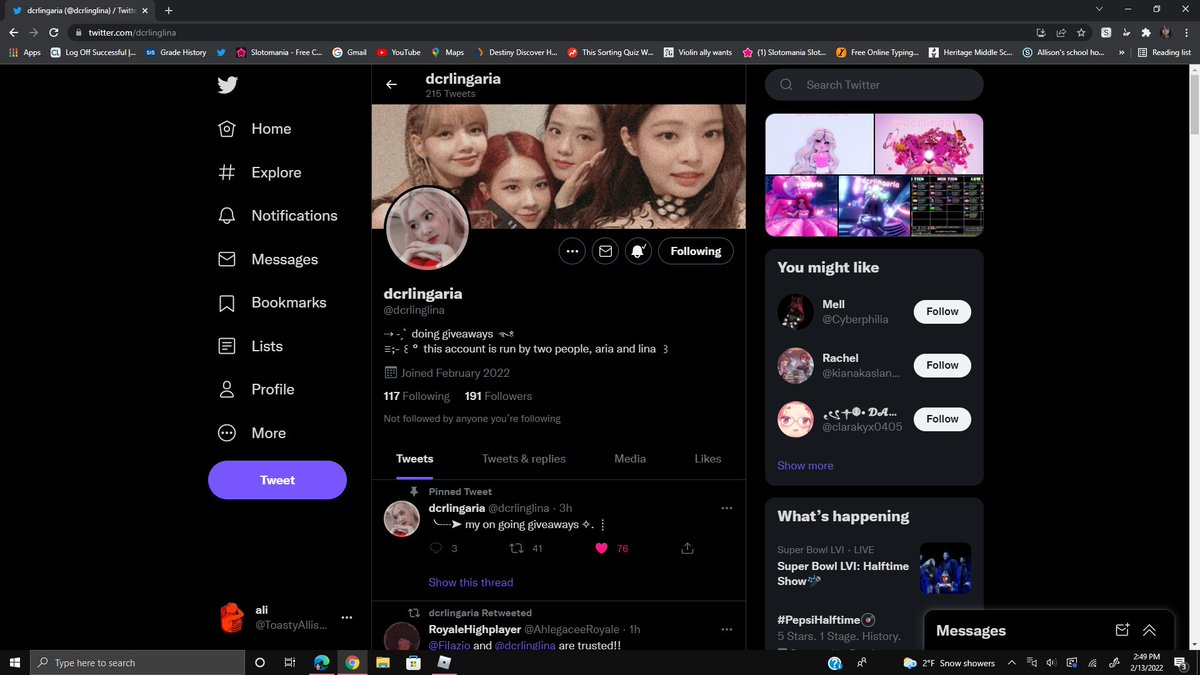Open Lists in the sidebar

coord(250,346)
